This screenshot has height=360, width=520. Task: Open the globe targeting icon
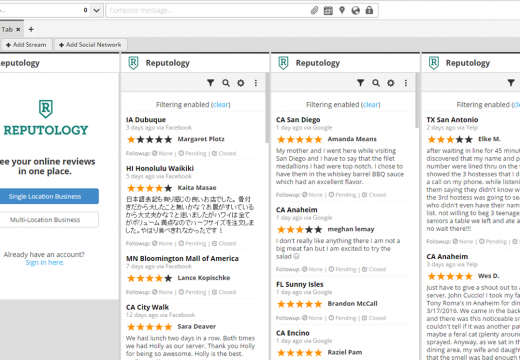(356, 10)
